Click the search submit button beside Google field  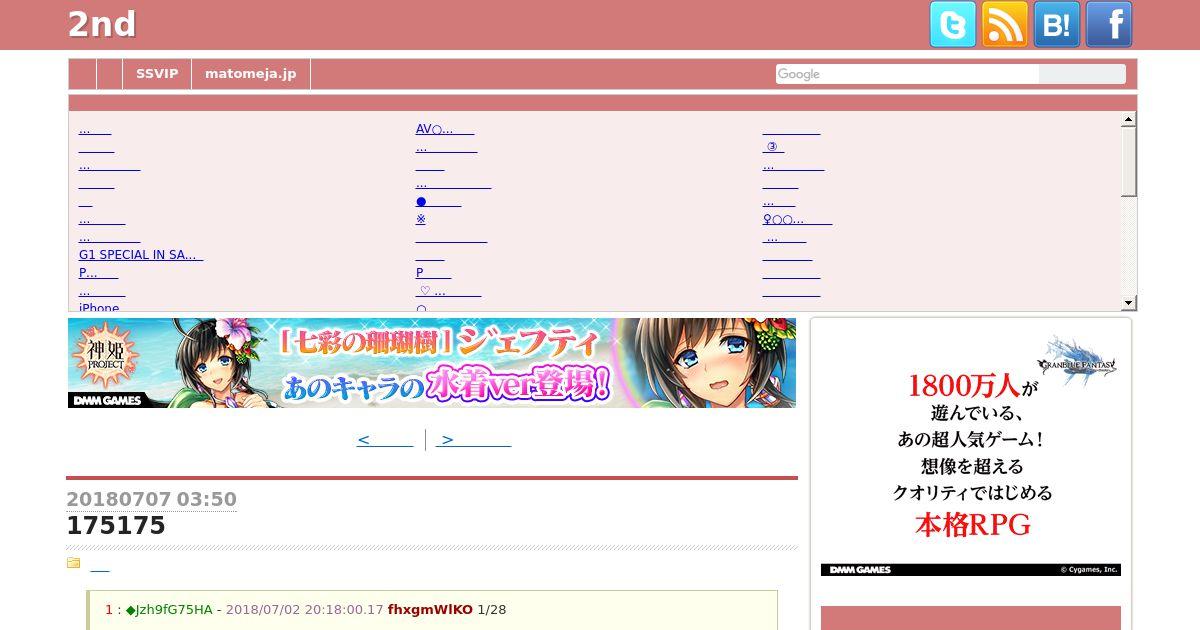tap(1082, 74)
